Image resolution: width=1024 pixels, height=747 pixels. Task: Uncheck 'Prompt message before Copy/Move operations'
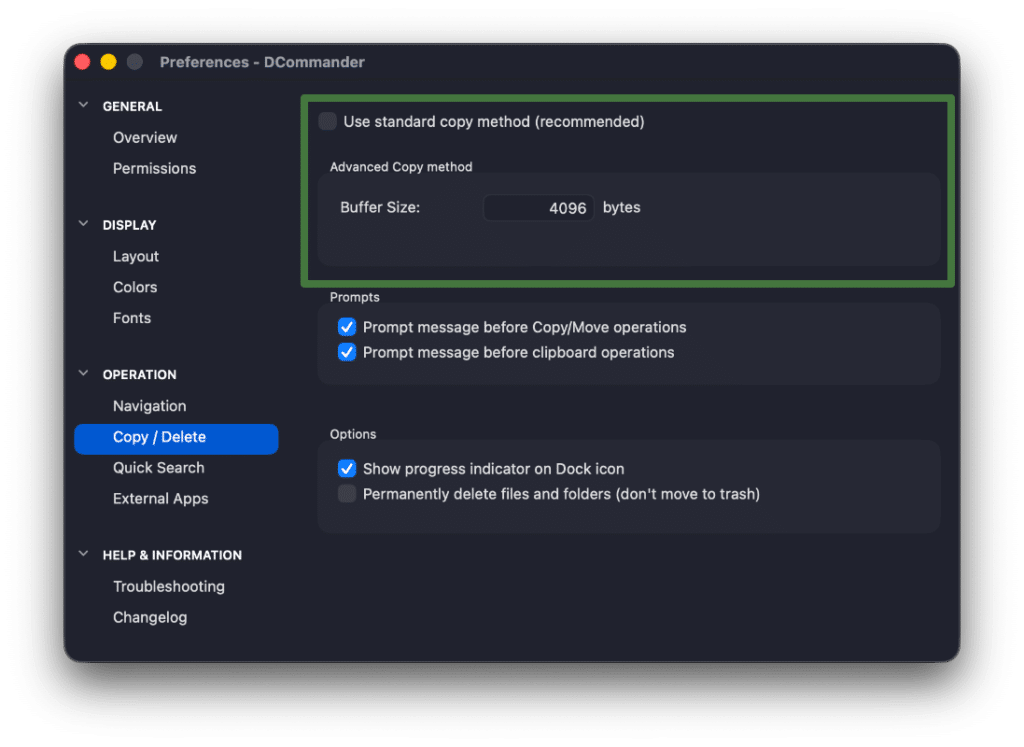click(347, 327)
